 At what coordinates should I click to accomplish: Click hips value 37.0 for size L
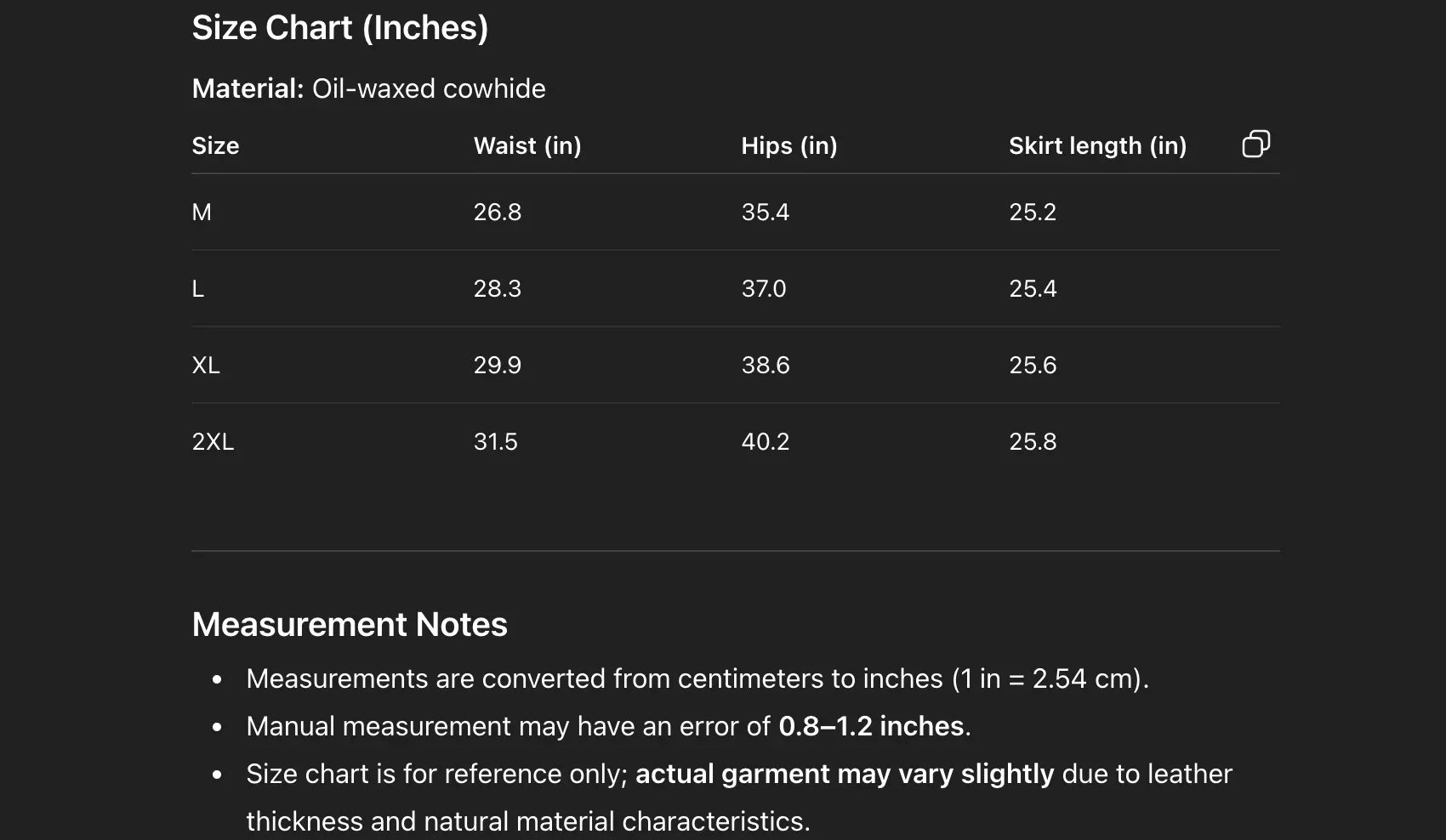763,289
